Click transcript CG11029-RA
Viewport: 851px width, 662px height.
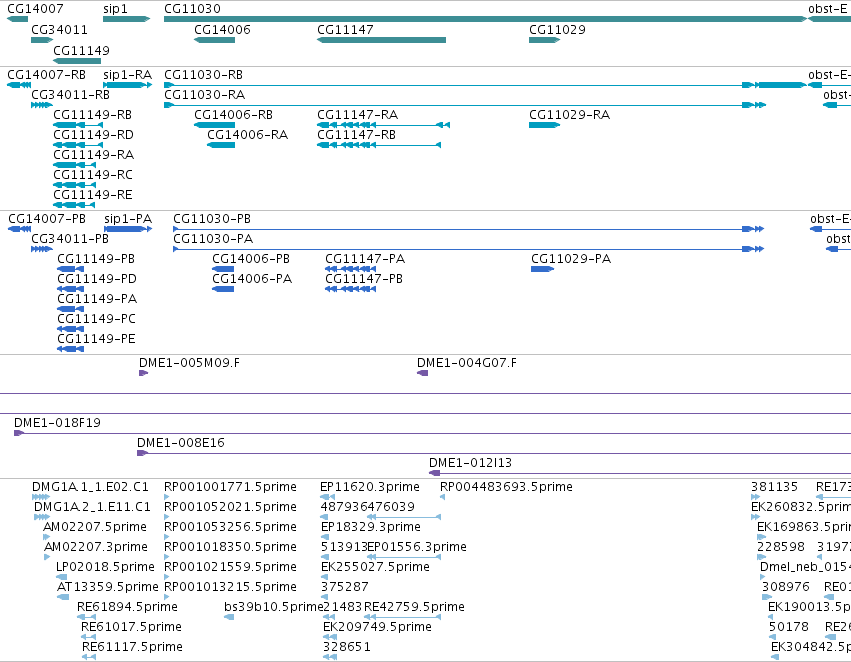point(570,115)
